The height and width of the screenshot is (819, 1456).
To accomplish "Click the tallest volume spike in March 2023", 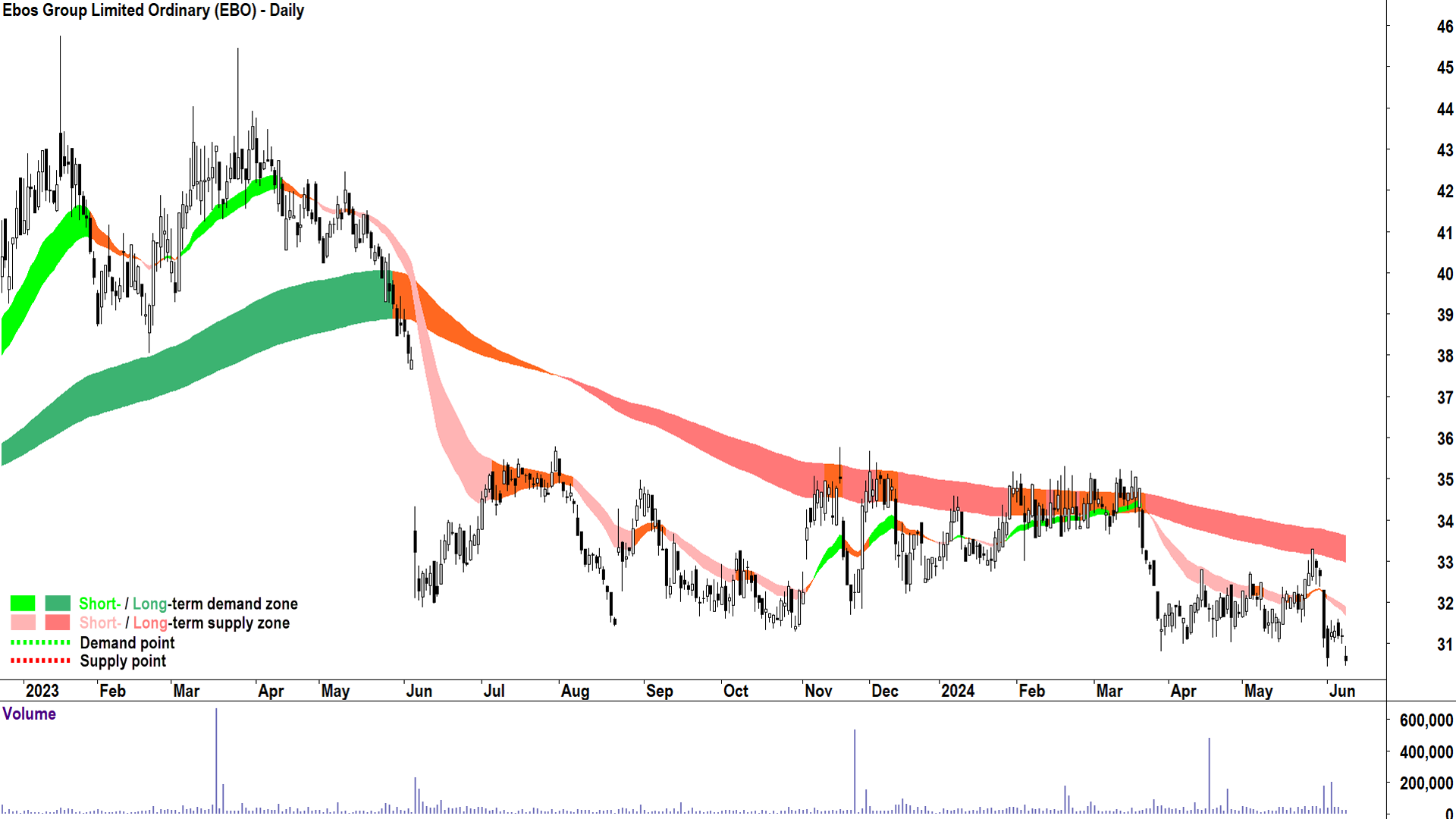I will point(216,761).
